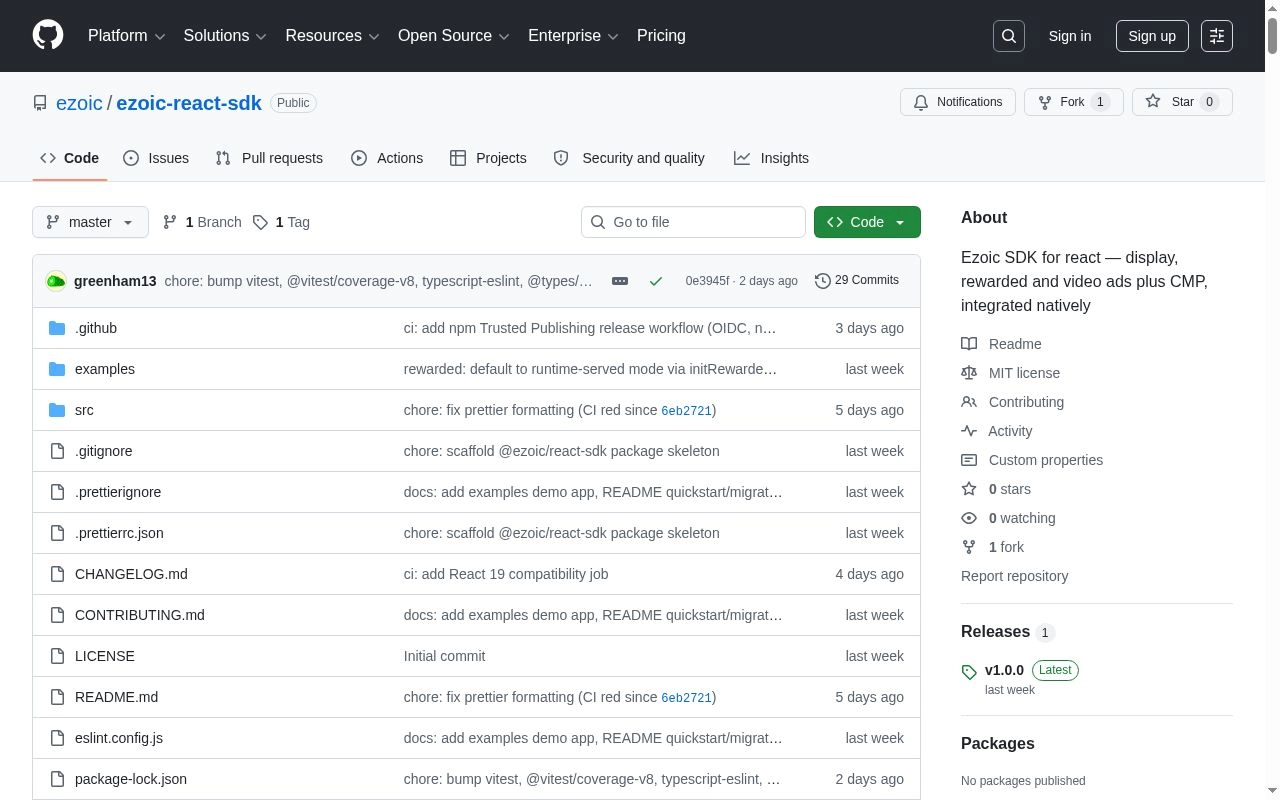Click the examples folder icon
Viewport: 1280px width, 800px height.
coord(57,369)
